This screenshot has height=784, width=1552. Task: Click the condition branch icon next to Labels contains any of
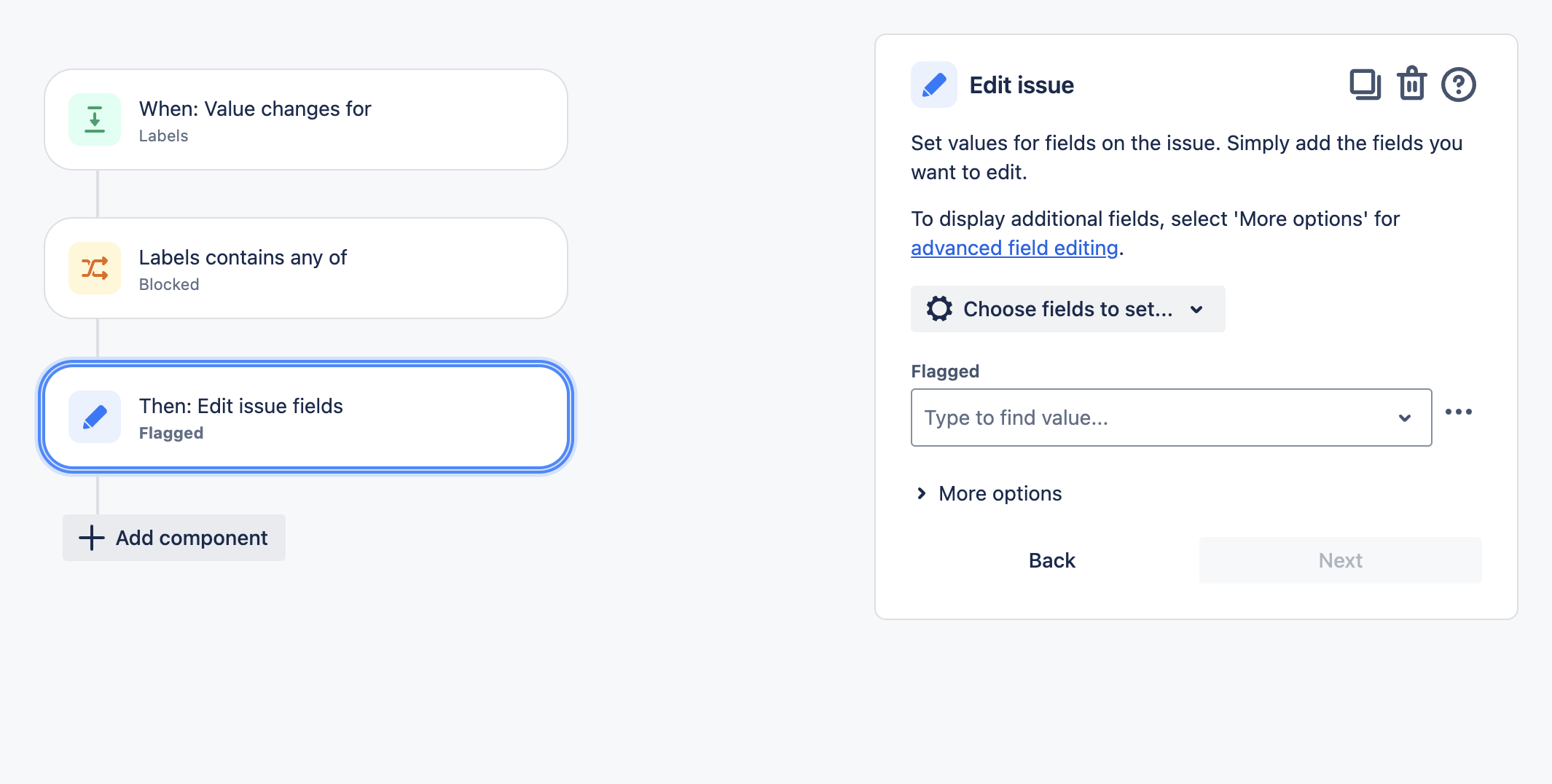pos(94,268)
